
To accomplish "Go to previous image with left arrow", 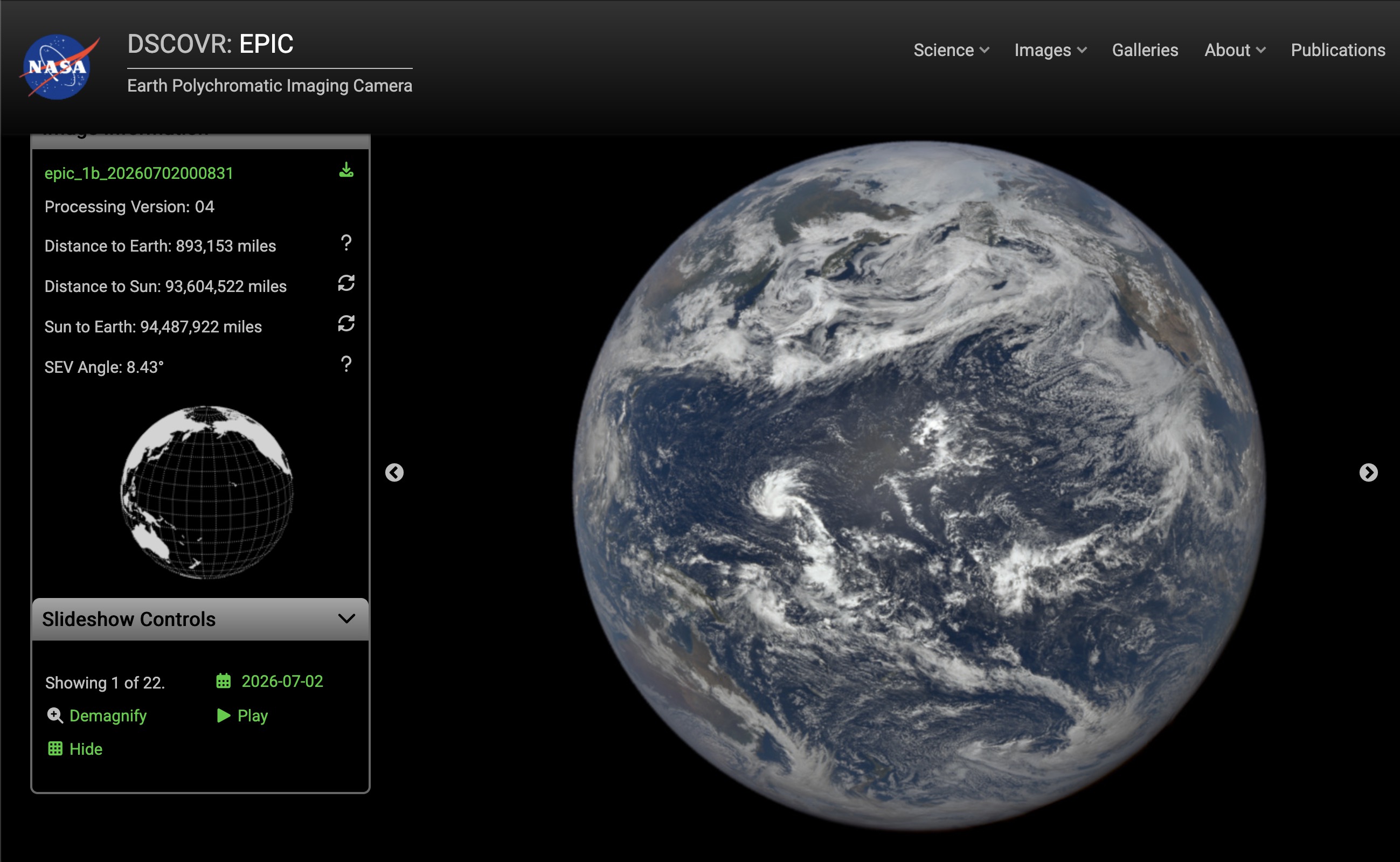I will pyautogui.click(x=394, y=472).
